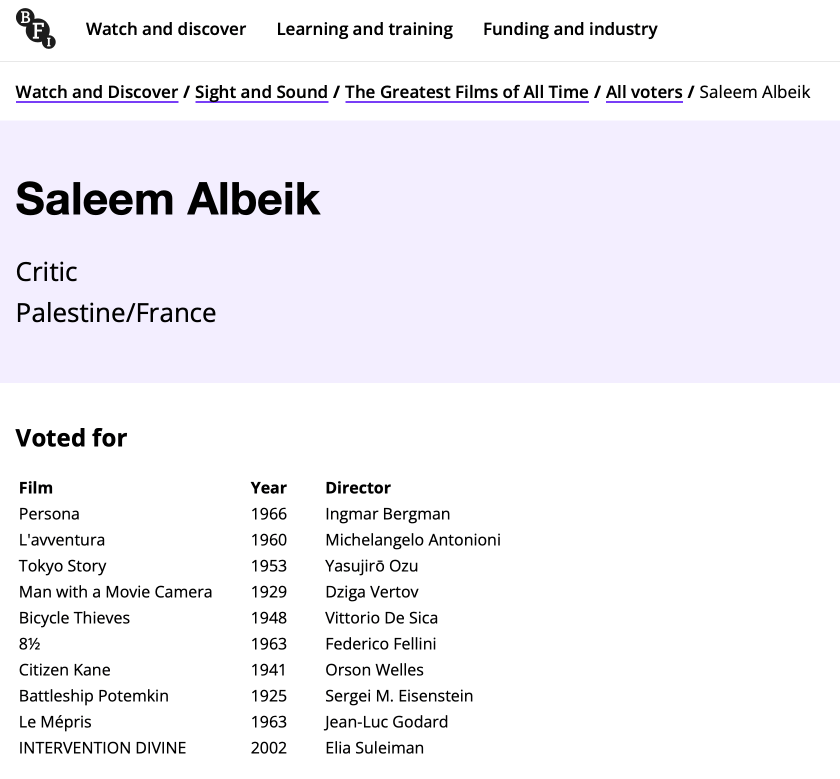840x779 pixels.
Task: Go to Watch and Discover breadcrumb link
Action: 97,92
